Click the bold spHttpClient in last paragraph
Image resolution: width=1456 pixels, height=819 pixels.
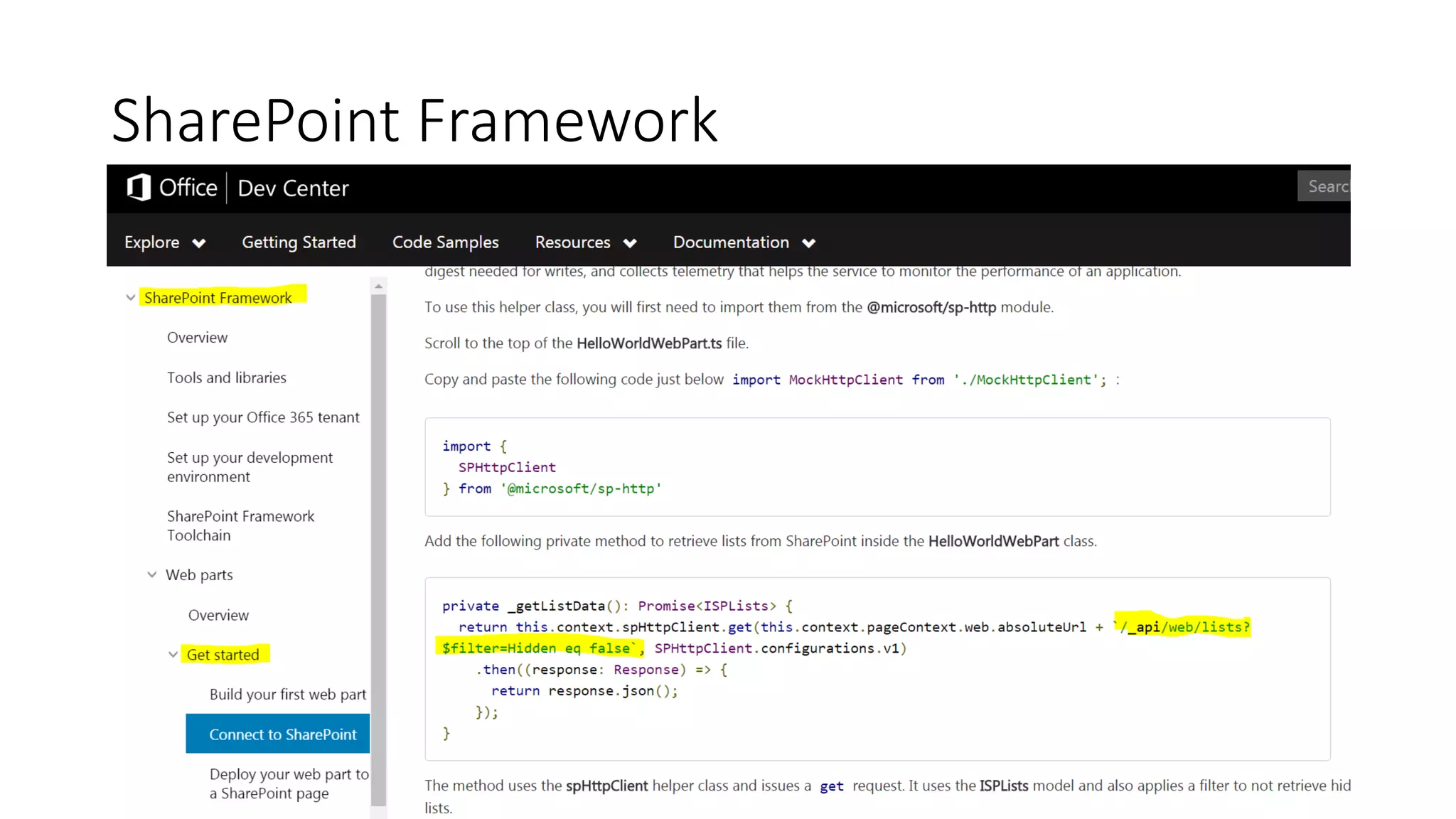(x=606, y=786)
